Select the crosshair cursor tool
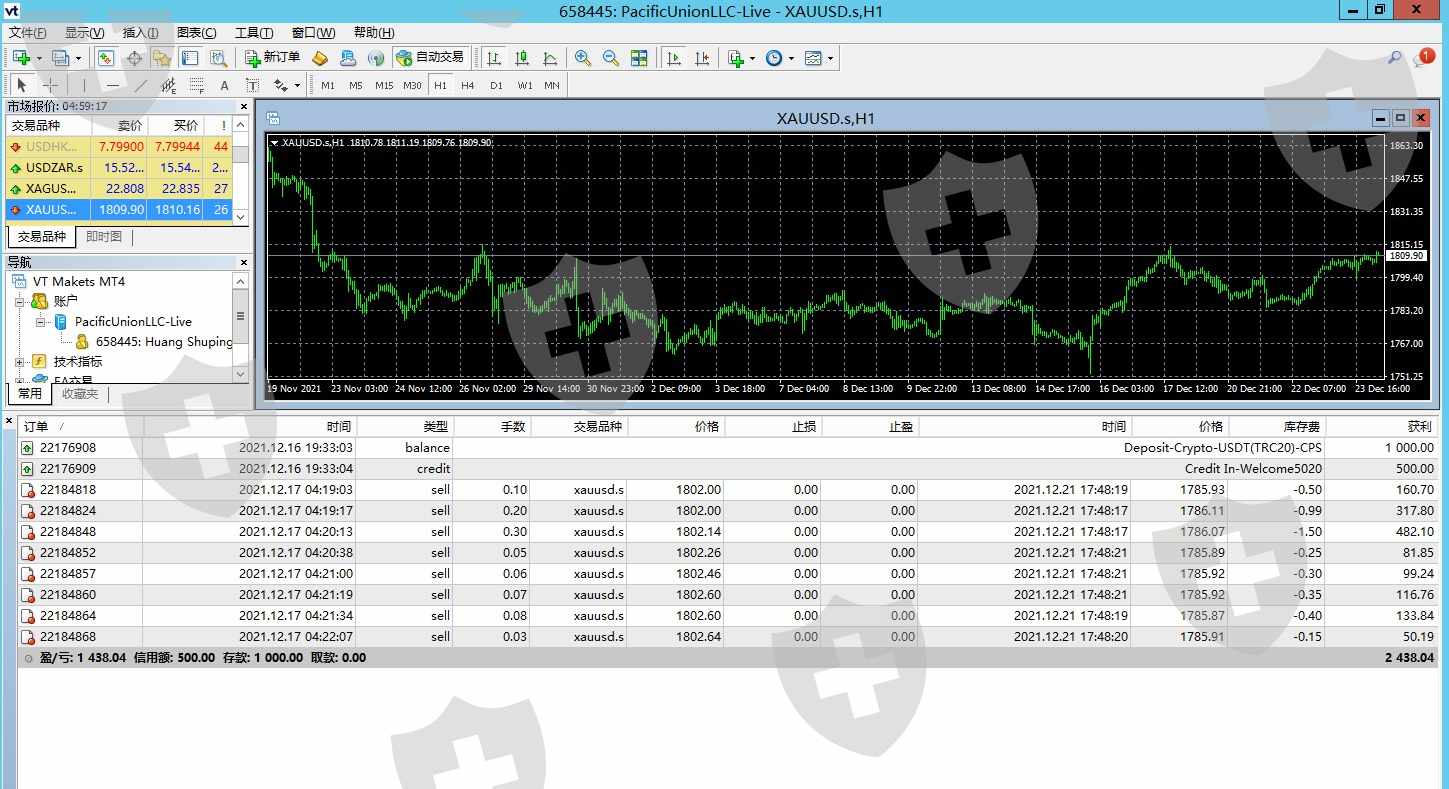This screenshot has height=789, width=1449. 50,86
